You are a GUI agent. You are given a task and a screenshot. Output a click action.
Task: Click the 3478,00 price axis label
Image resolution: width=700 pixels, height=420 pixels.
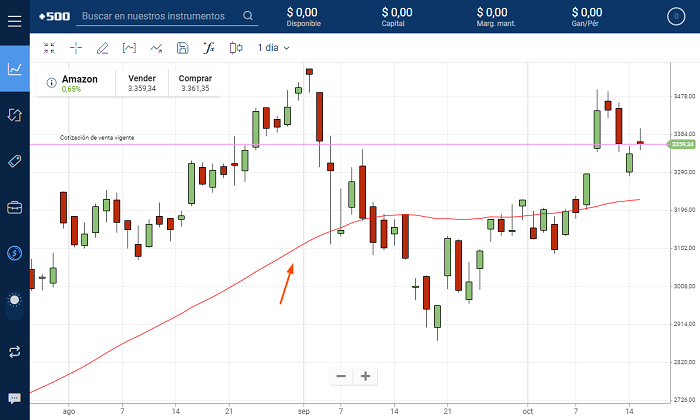(x=684, y=96)
